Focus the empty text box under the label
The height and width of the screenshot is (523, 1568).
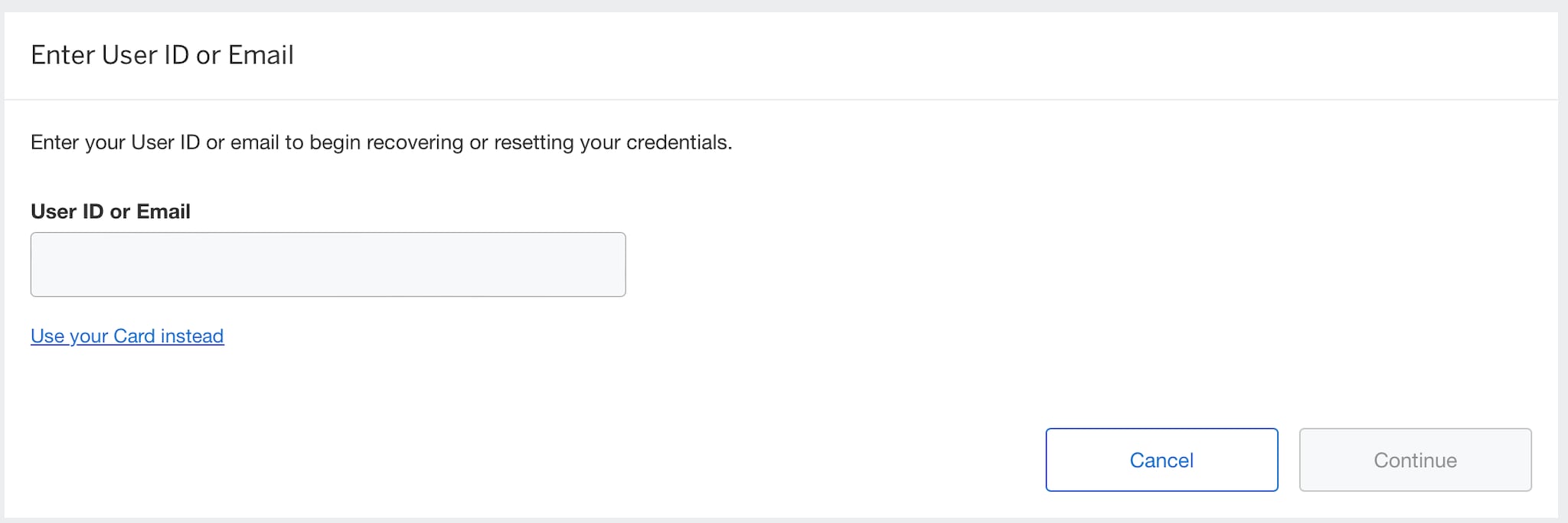click(x=328, y=264)
